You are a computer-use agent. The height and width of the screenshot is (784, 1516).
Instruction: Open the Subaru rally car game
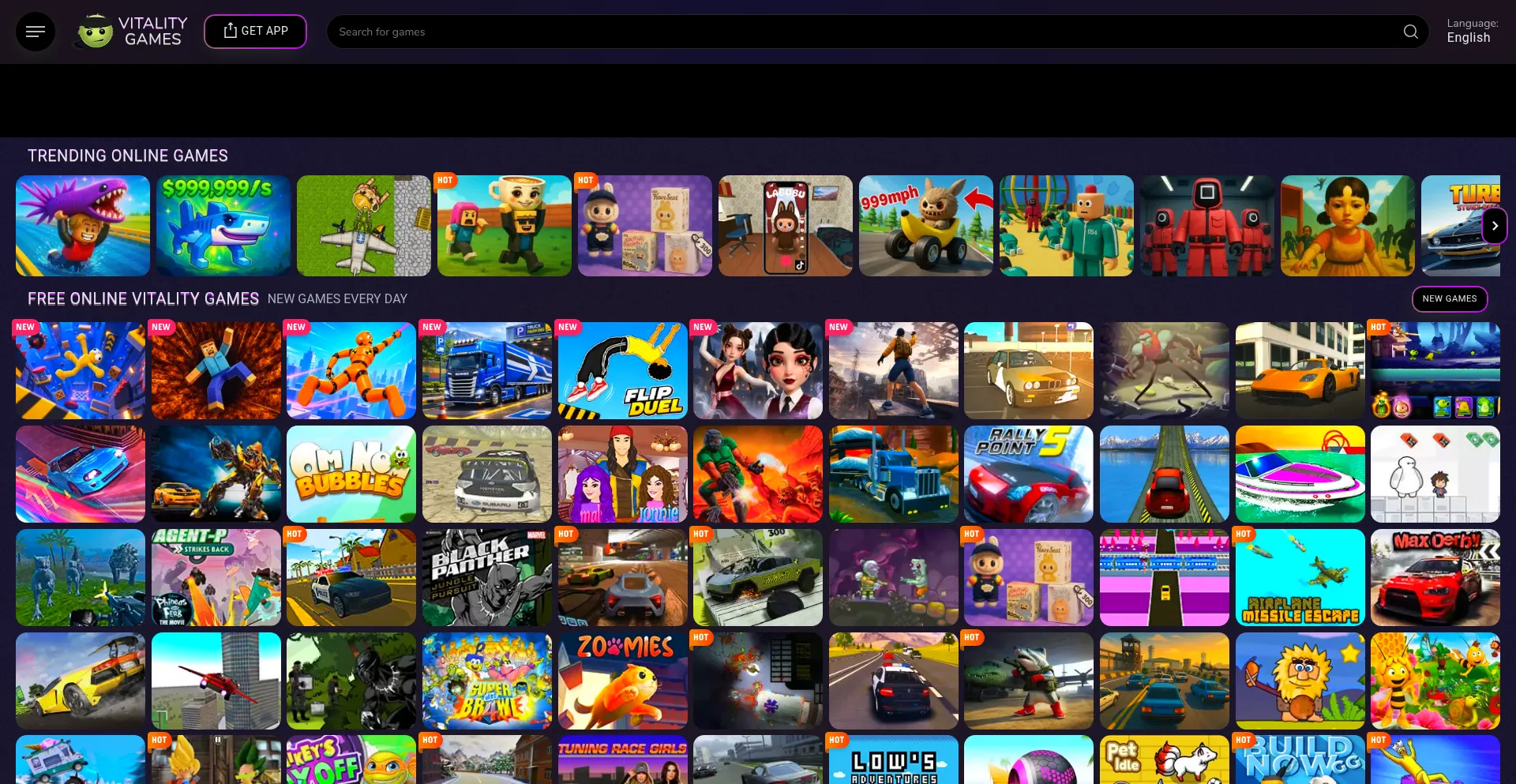tap(487, 474)
